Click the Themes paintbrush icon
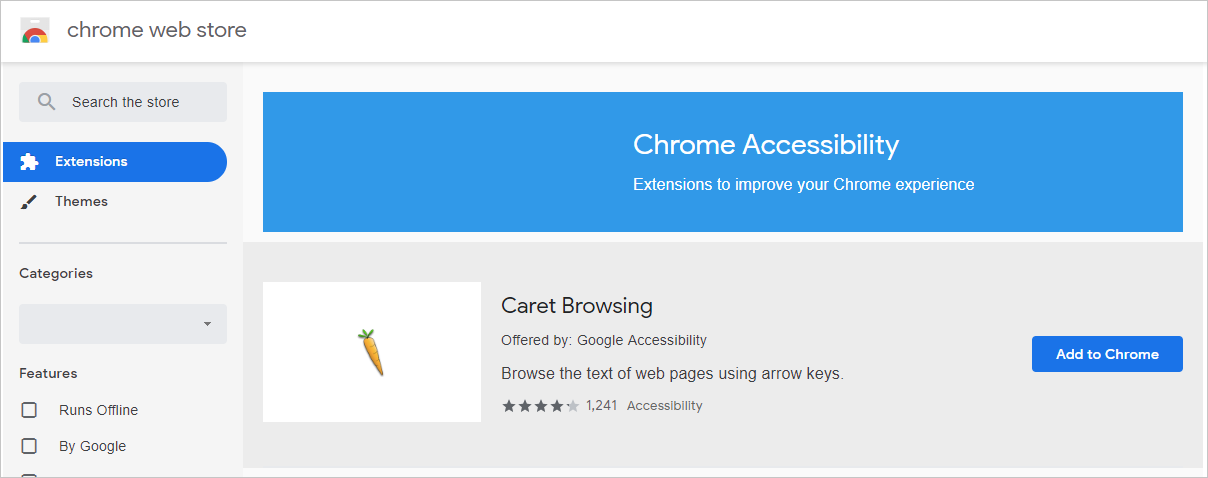The image size is (1208, 478). click(29, 202)
